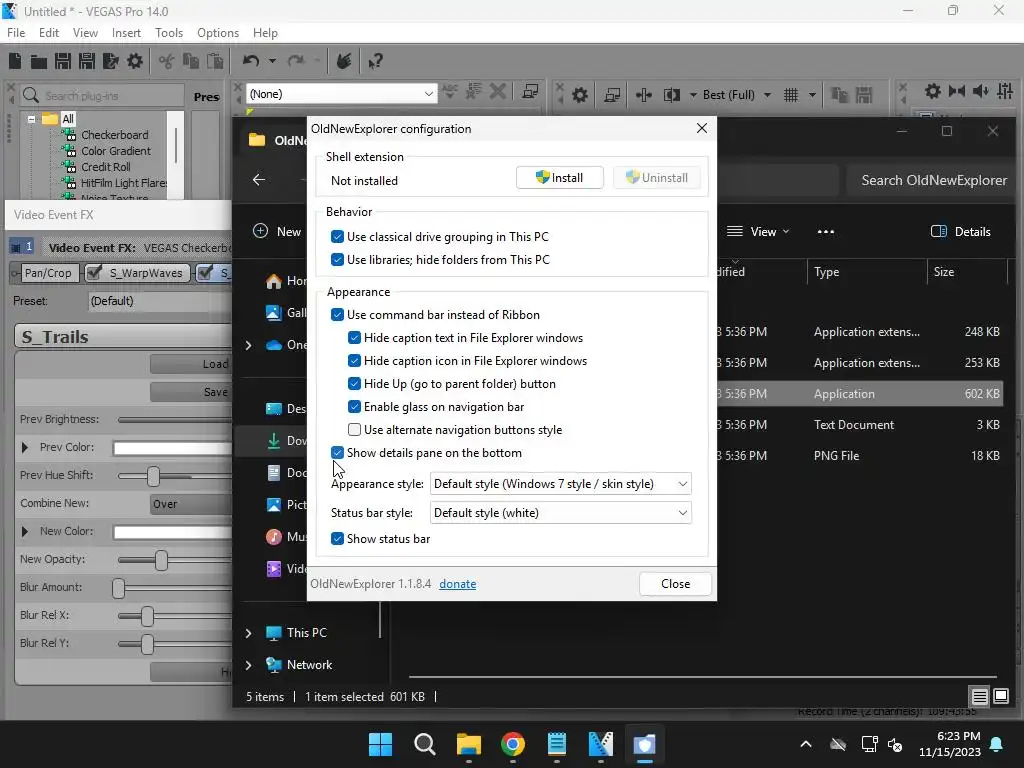Open Google Chrome from the Windows taskbar
This screenshot has height=768, width=1024.
[513, 744]
